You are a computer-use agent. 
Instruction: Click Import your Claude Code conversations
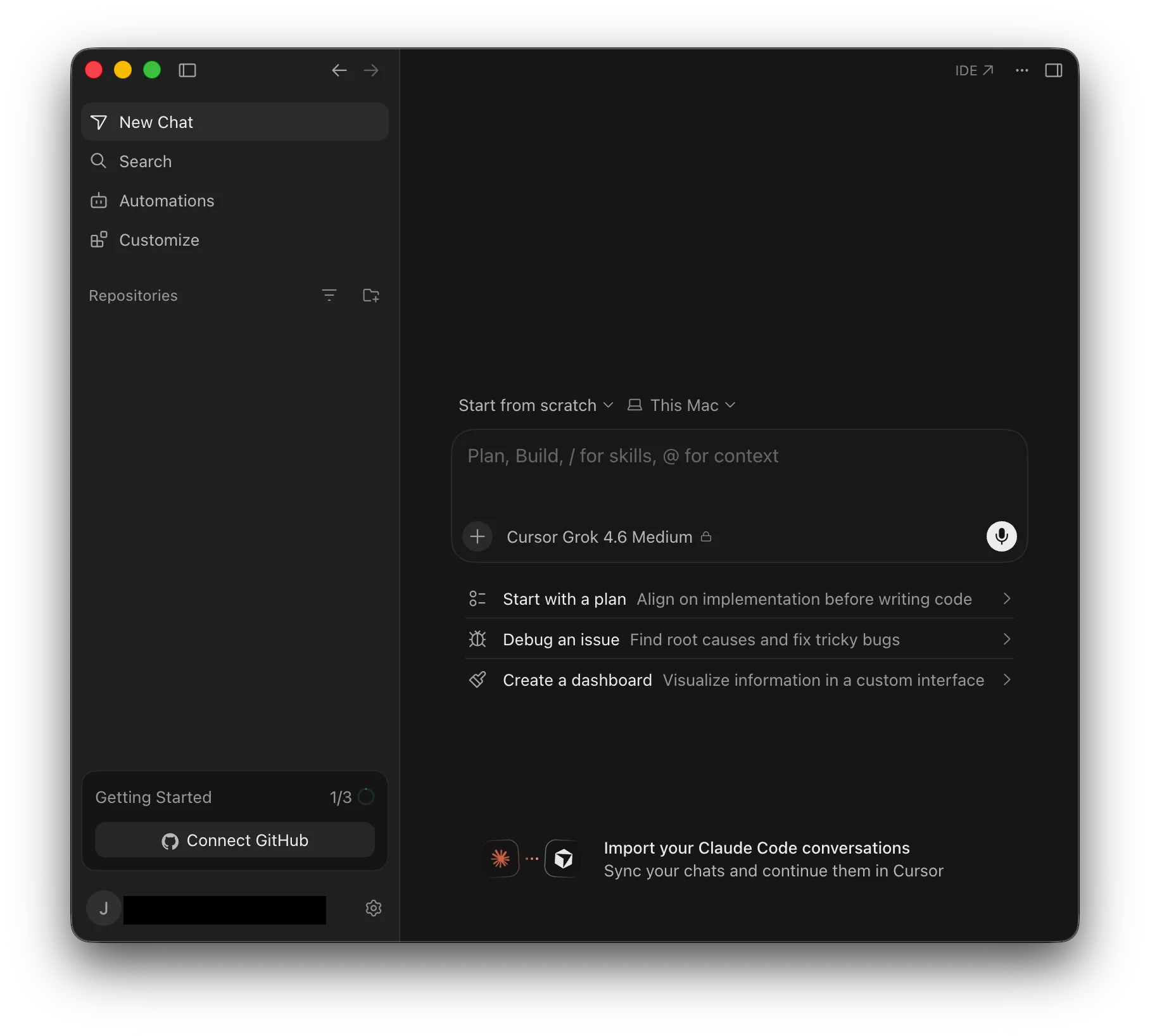757,848
